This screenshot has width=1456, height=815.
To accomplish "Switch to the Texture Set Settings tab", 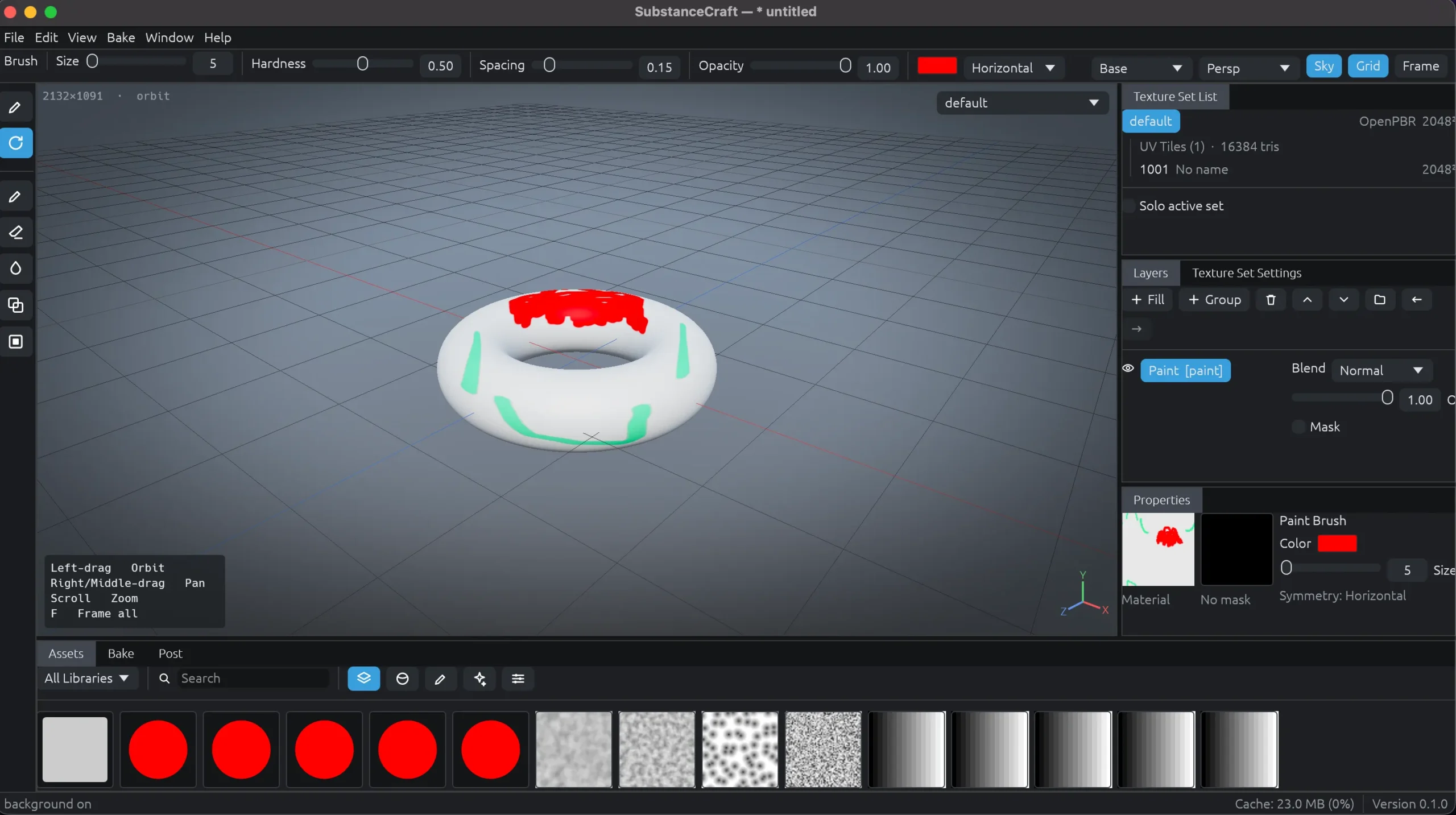I will tap(1247, 273).
